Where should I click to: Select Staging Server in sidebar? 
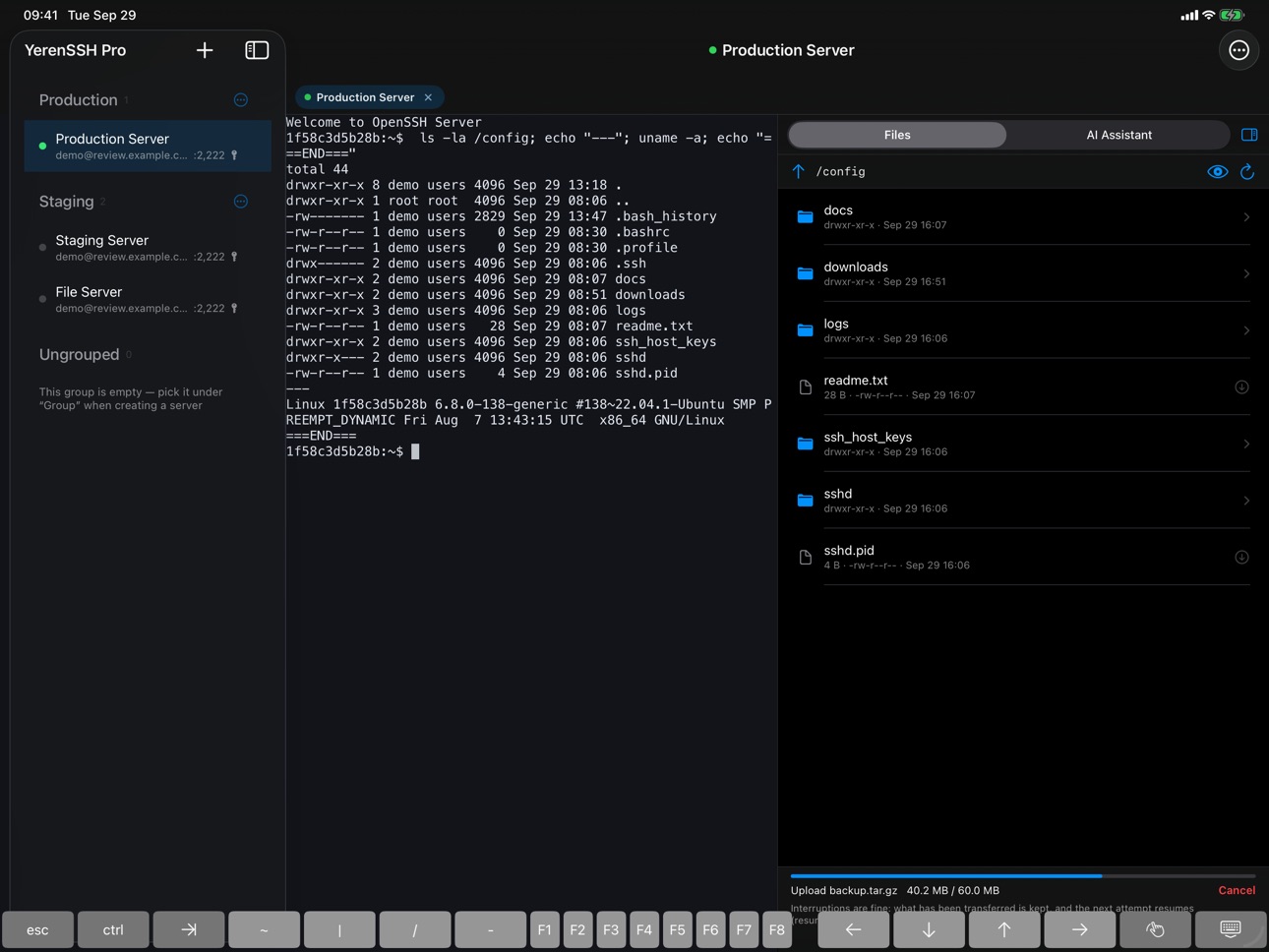[x=148, y=248]
